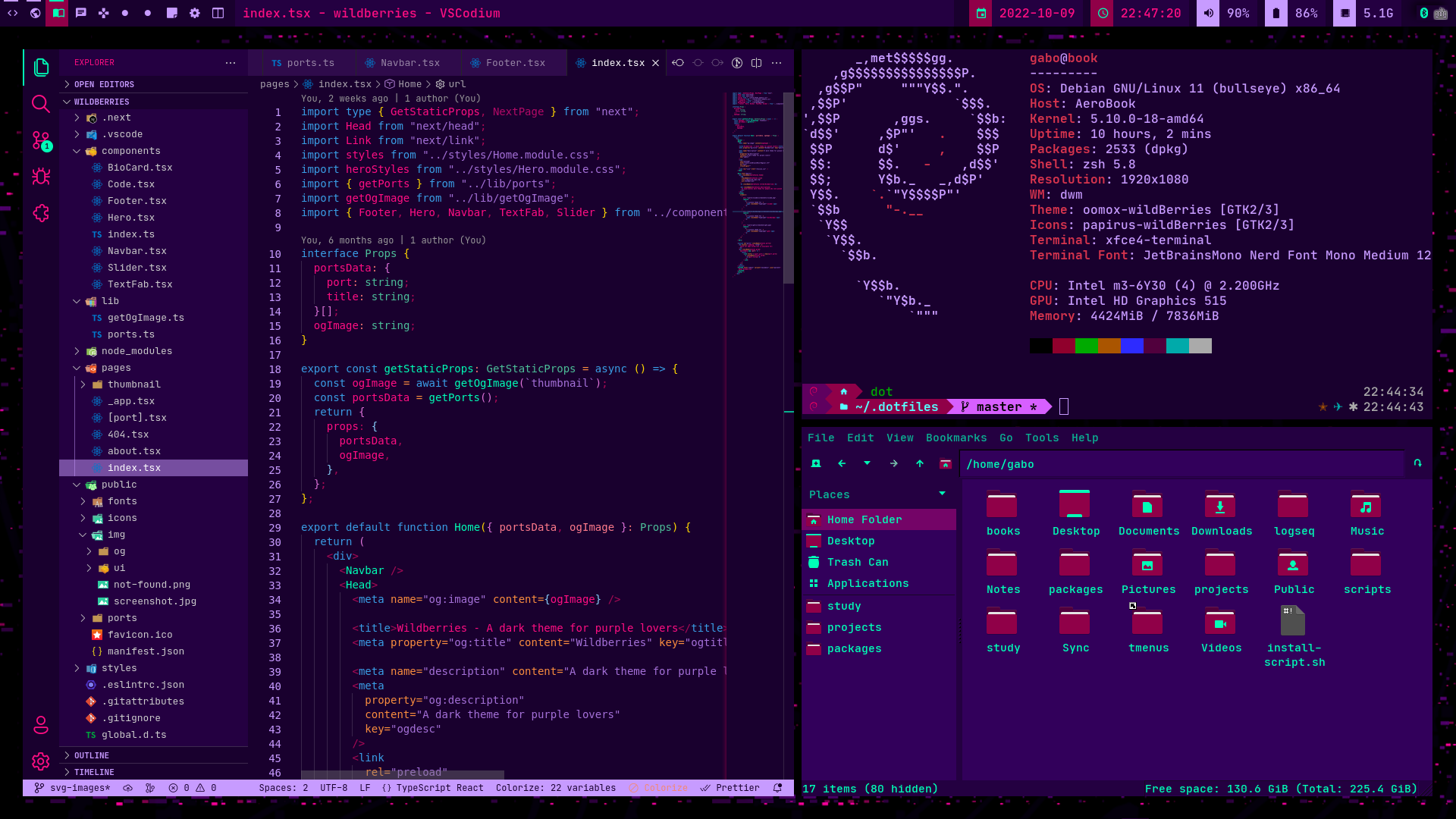This screenshot has width=1456, height=819.
Task: Open the Manage gear in activity bar
Action: [41, 761]
